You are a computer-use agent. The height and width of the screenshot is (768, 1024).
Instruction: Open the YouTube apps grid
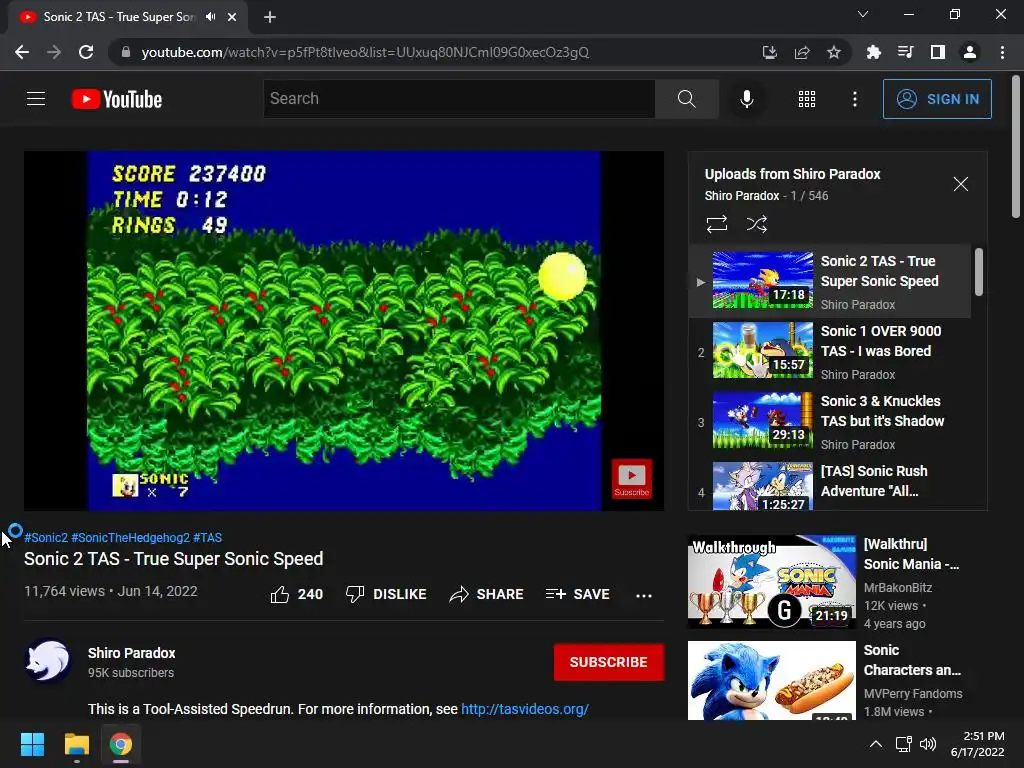tap(807, 99)
